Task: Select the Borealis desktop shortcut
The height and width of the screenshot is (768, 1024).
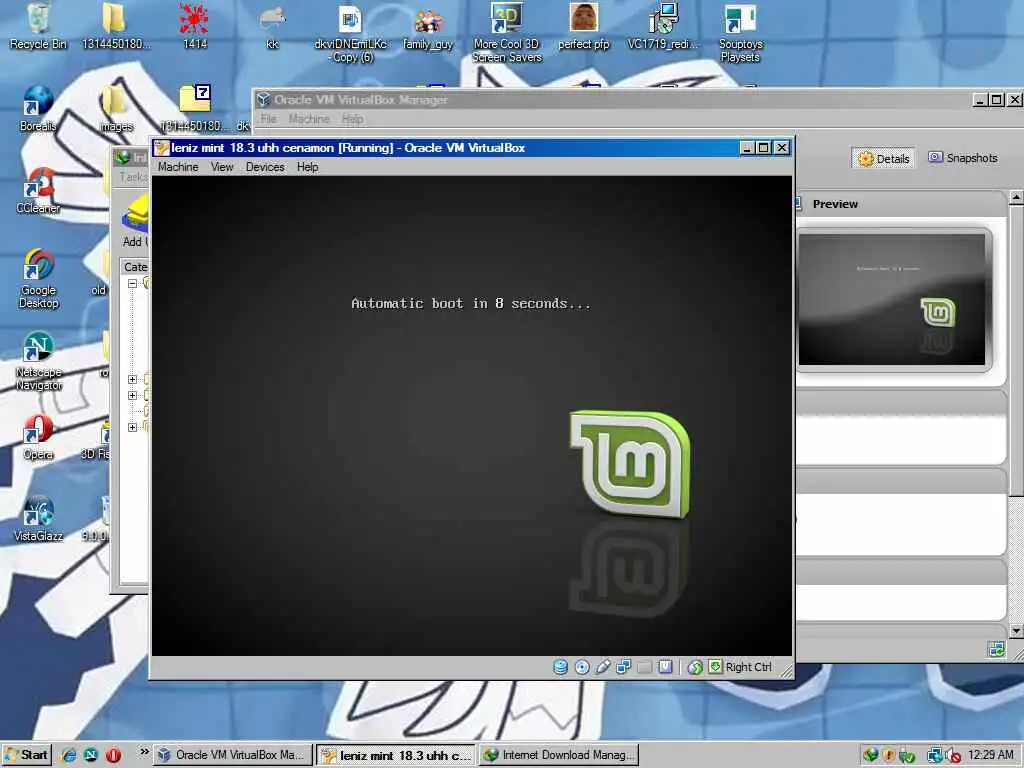Action: tap(38, 109)
